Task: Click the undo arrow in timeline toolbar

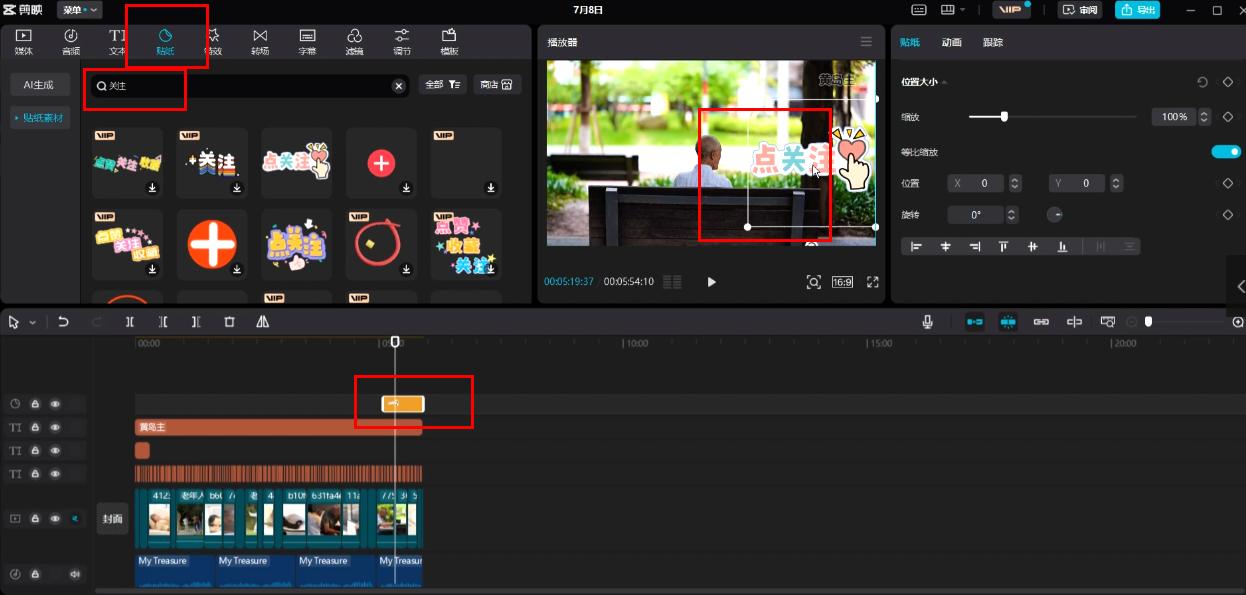Action: (x=63, y=322)
